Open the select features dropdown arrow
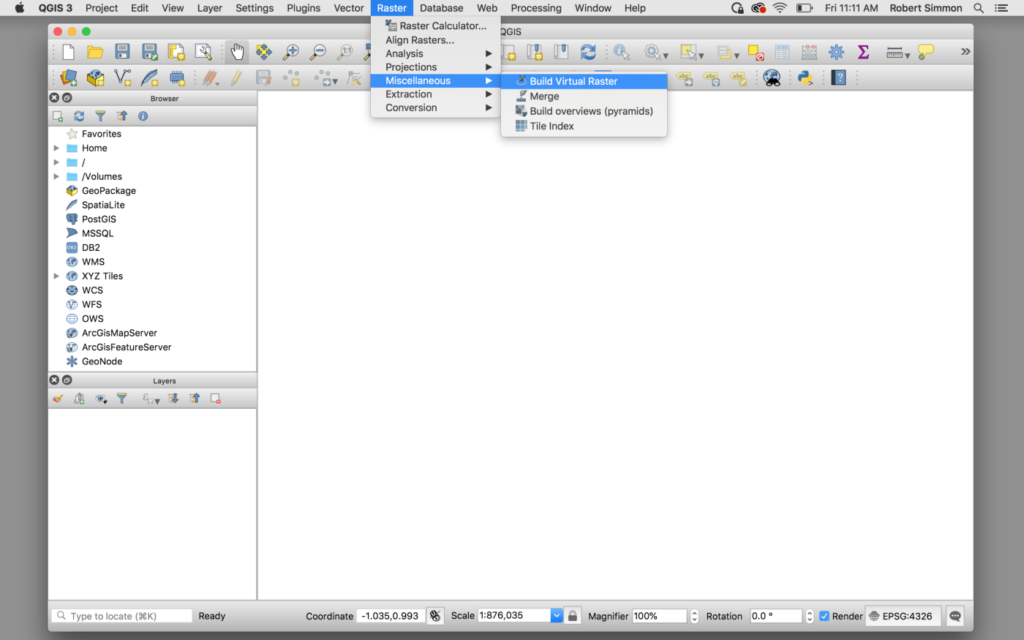The image size is (1024, 640). (701, 56)
